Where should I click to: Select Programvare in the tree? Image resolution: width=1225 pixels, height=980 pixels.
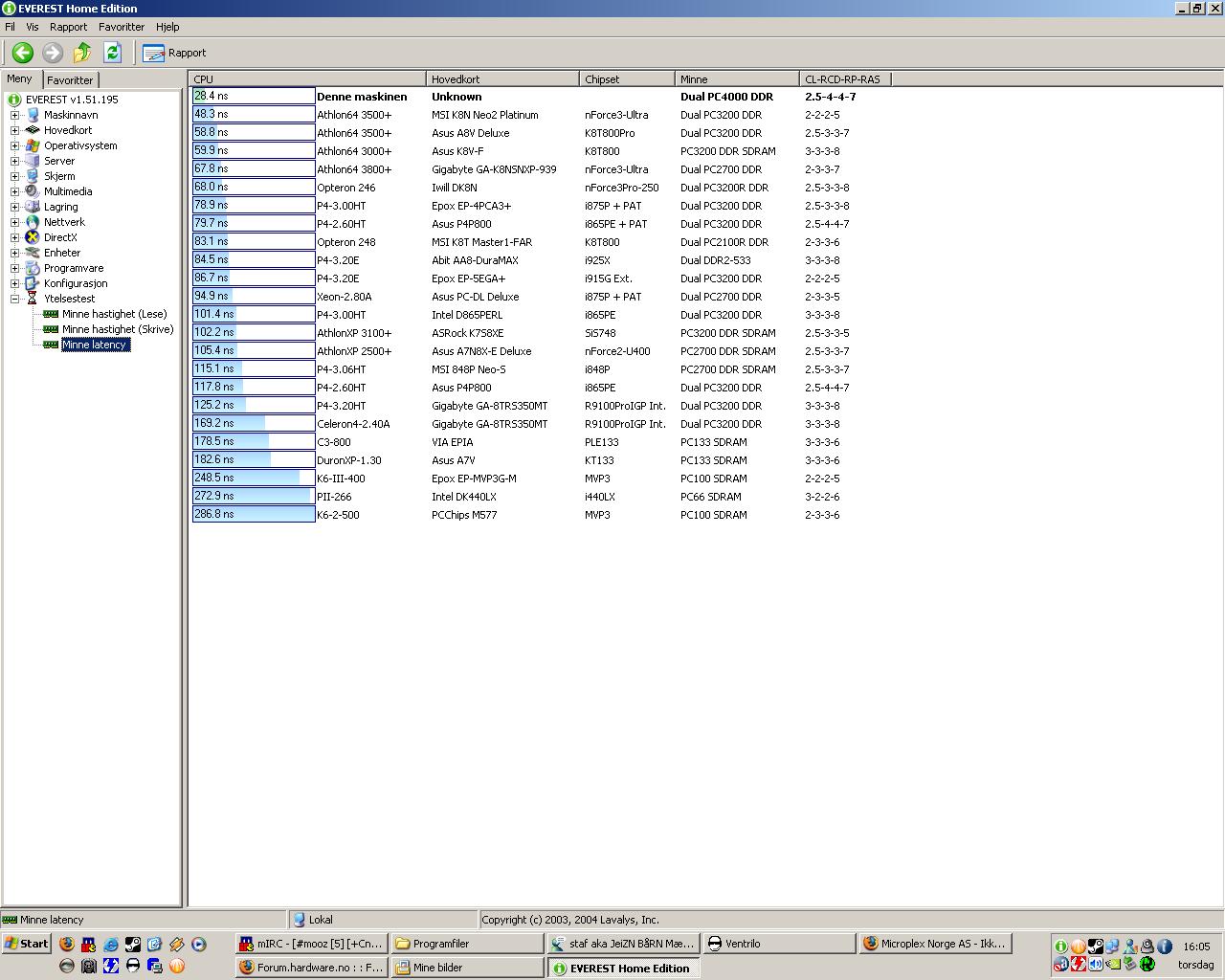click(x=74, y=268)
